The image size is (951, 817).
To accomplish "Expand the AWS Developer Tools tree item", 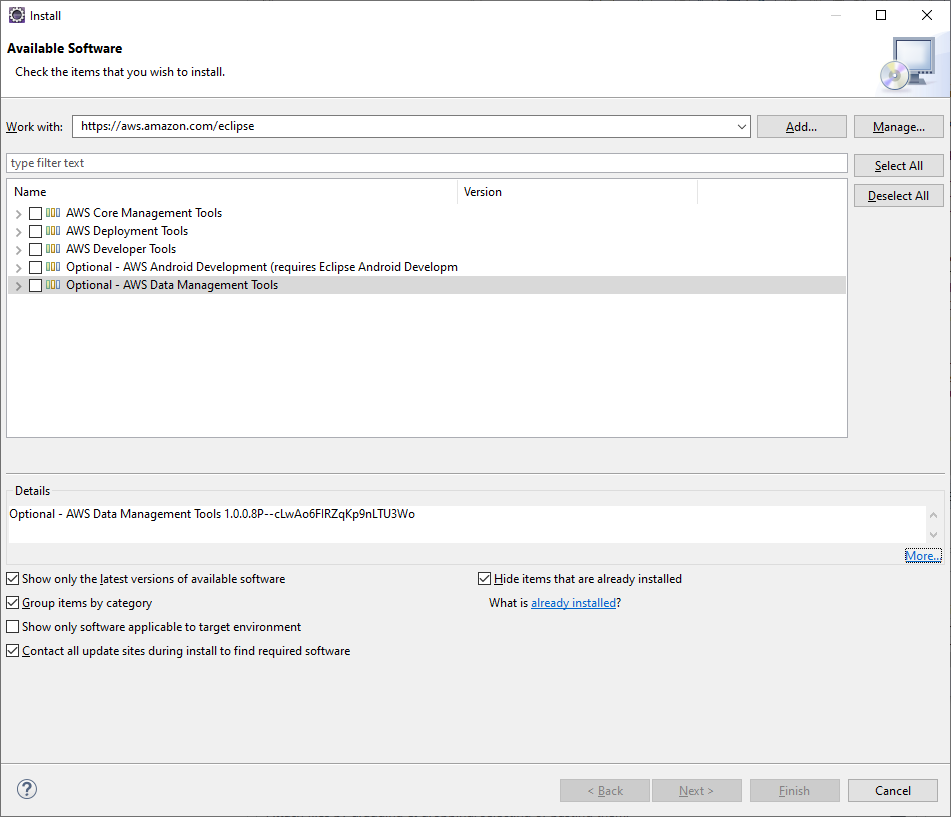I will (x=17, y=249).
